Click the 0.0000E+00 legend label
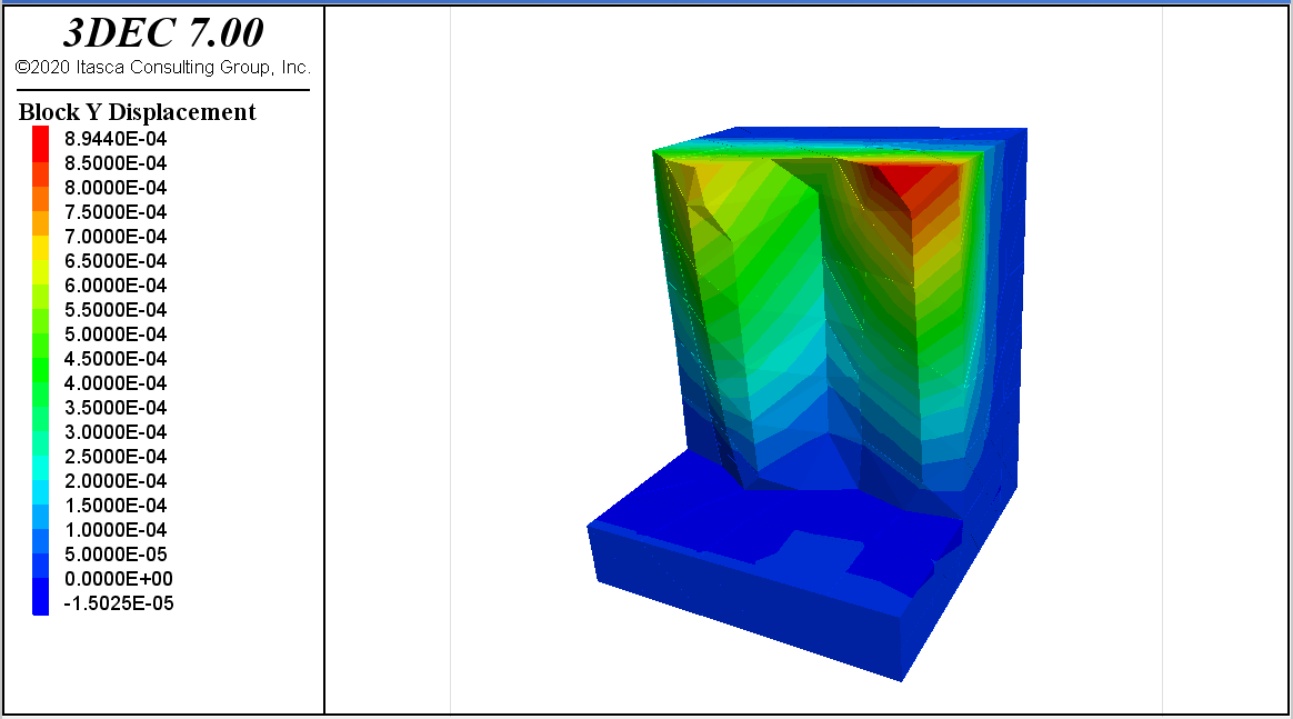The image size is (1293, 719). (x=115, y=579)
